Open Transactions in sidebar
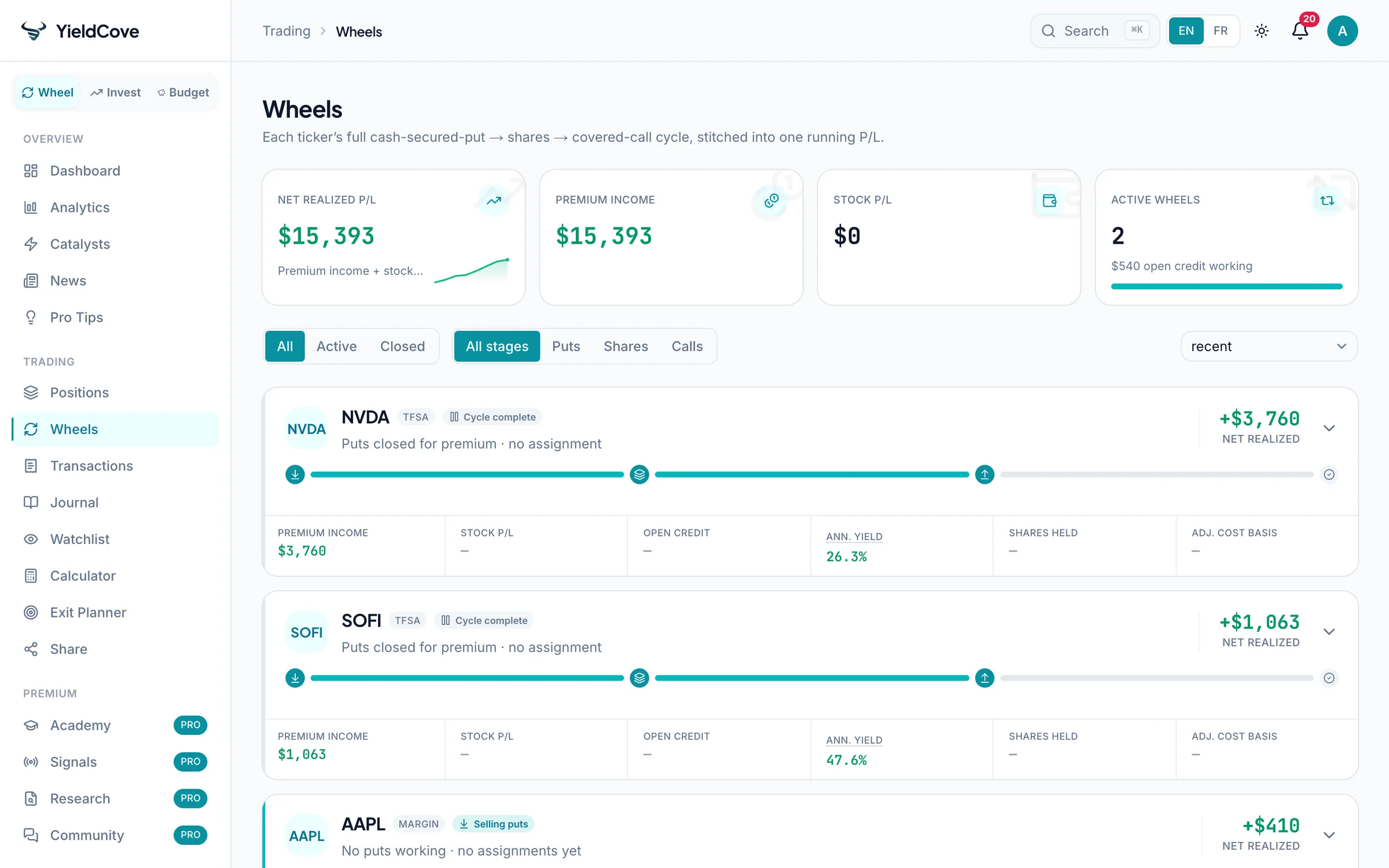 tap(115, 466)
